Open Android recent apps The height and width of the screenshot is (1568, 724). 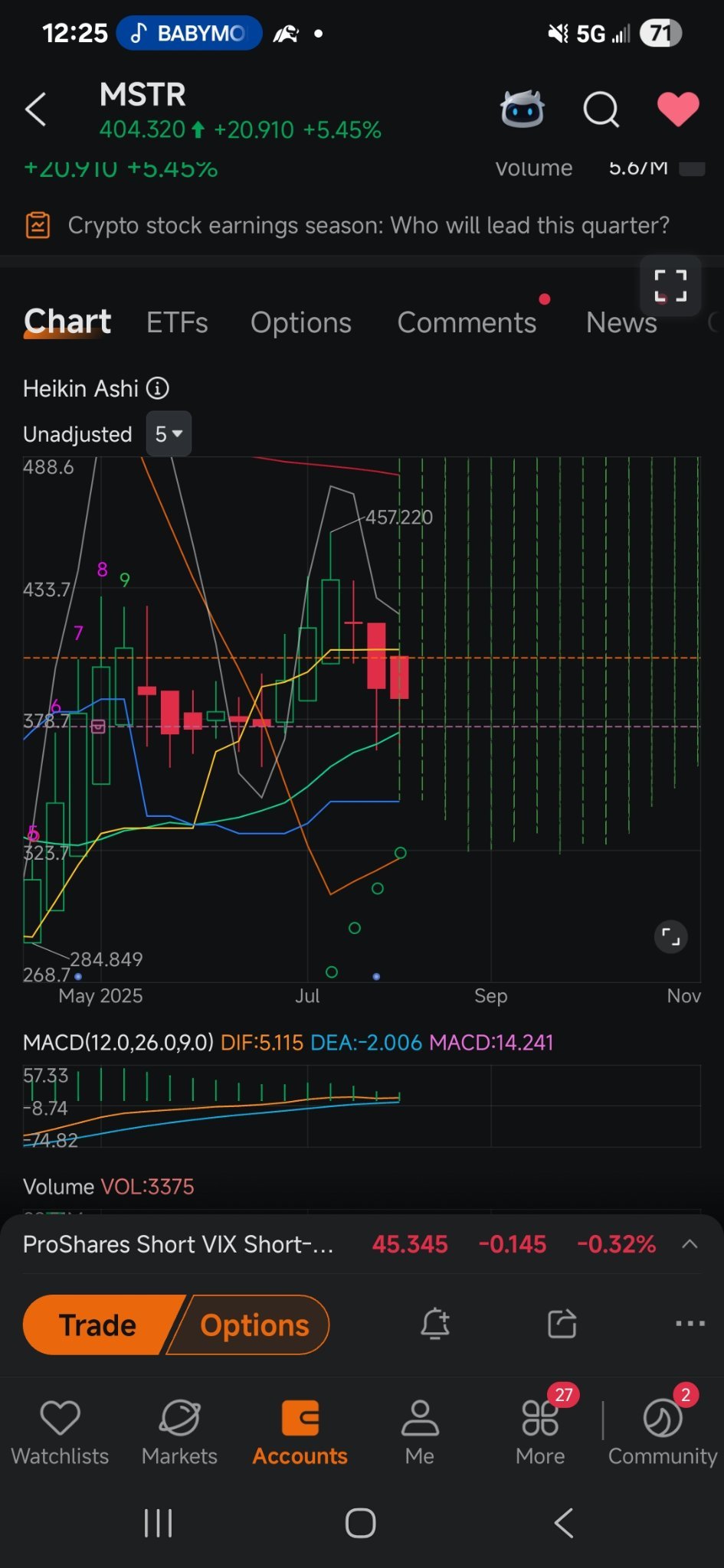159,1523
